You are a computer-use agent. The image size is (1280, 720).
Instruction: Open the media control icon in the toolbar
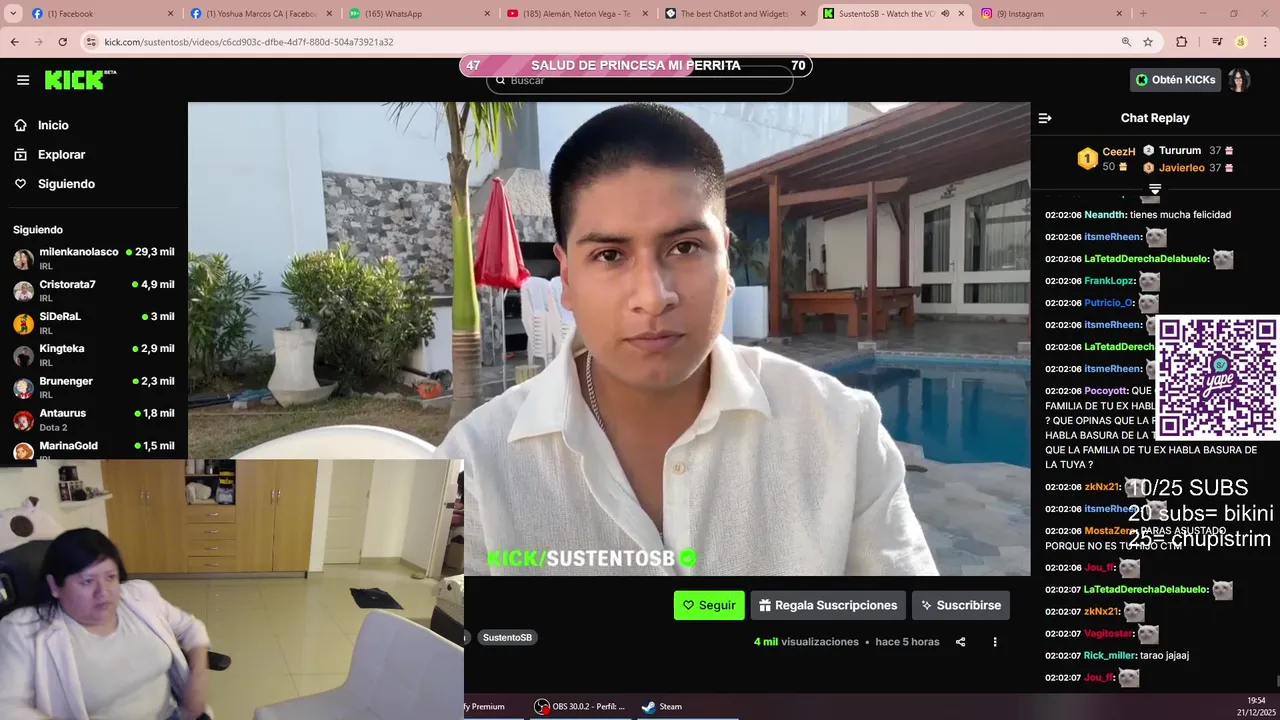tap(1217, 42)
